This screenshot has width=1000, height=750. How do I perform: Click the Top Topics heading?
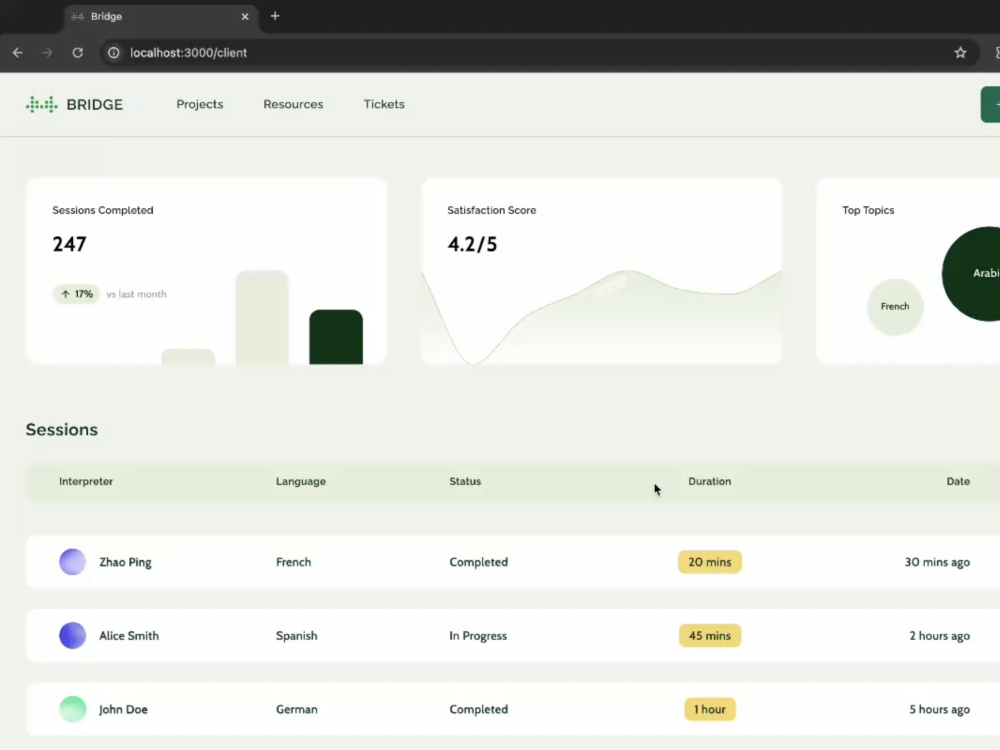coord(868,210)
